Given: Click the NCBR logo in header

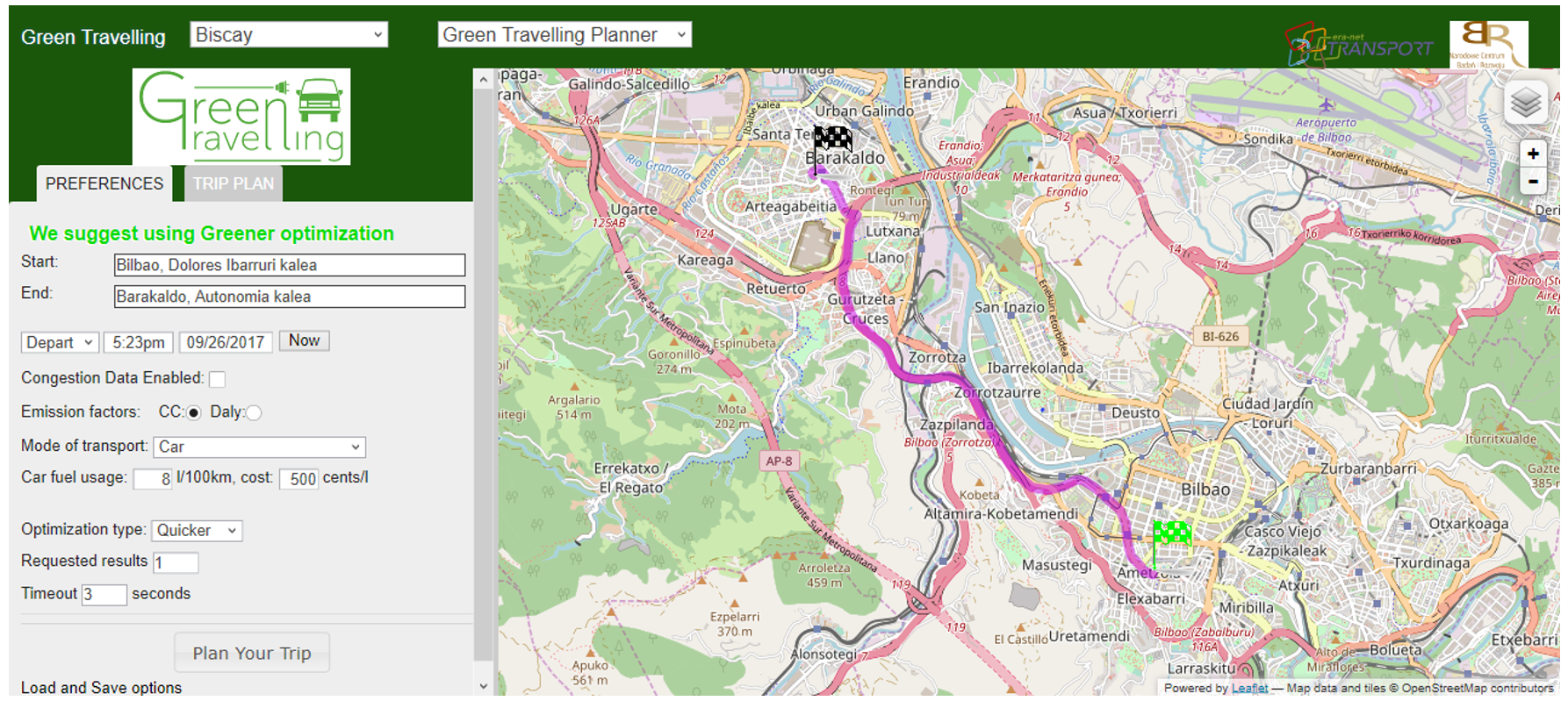Looking at the screenshot, I should 1488,44.
